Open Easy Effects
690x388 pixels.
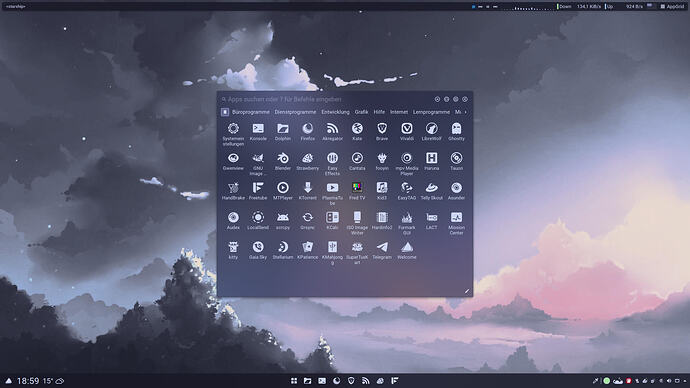coord(332,164)
